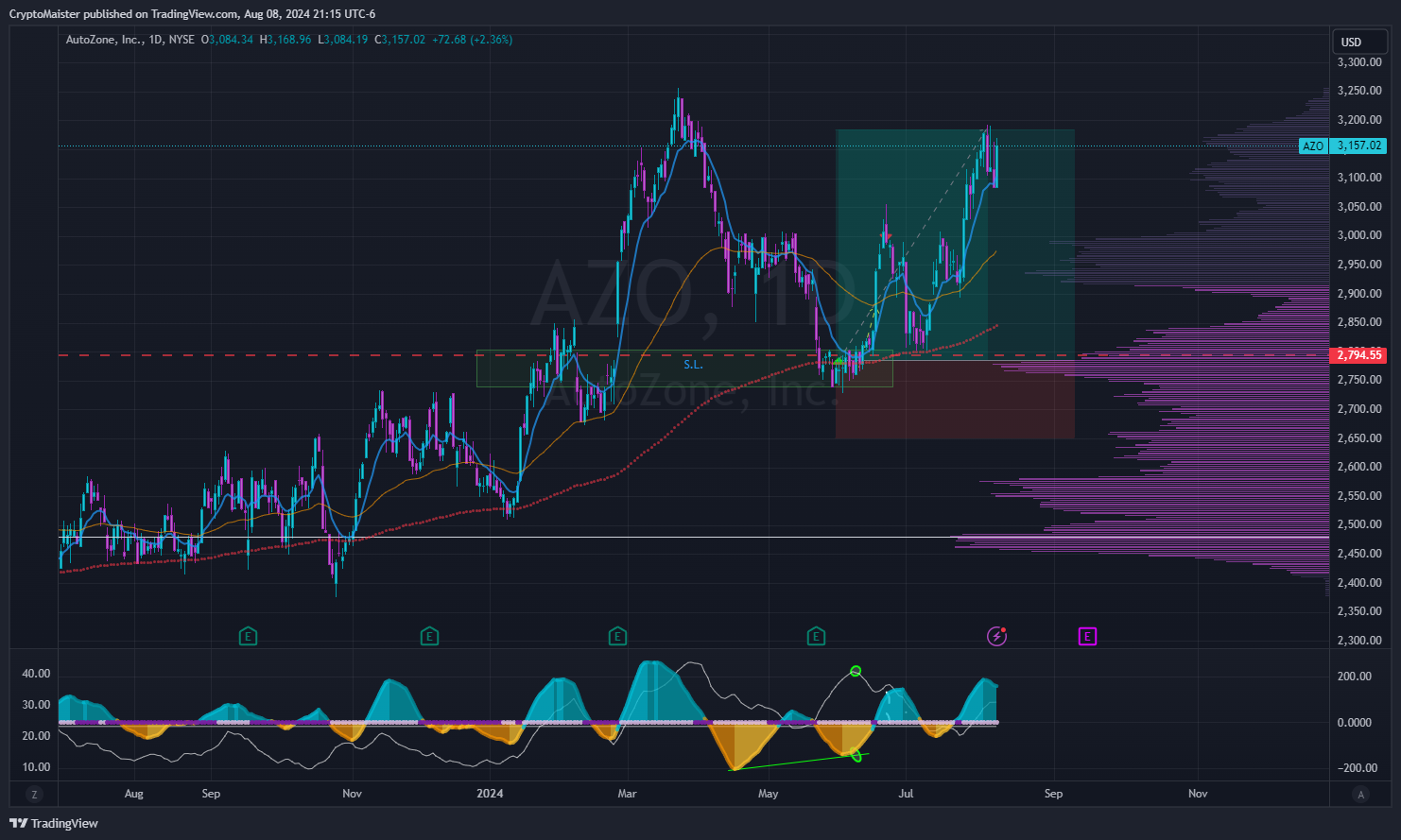Click the AZO price label tag
This screenshot has height=840, width=1401.
coord(1313,146)
